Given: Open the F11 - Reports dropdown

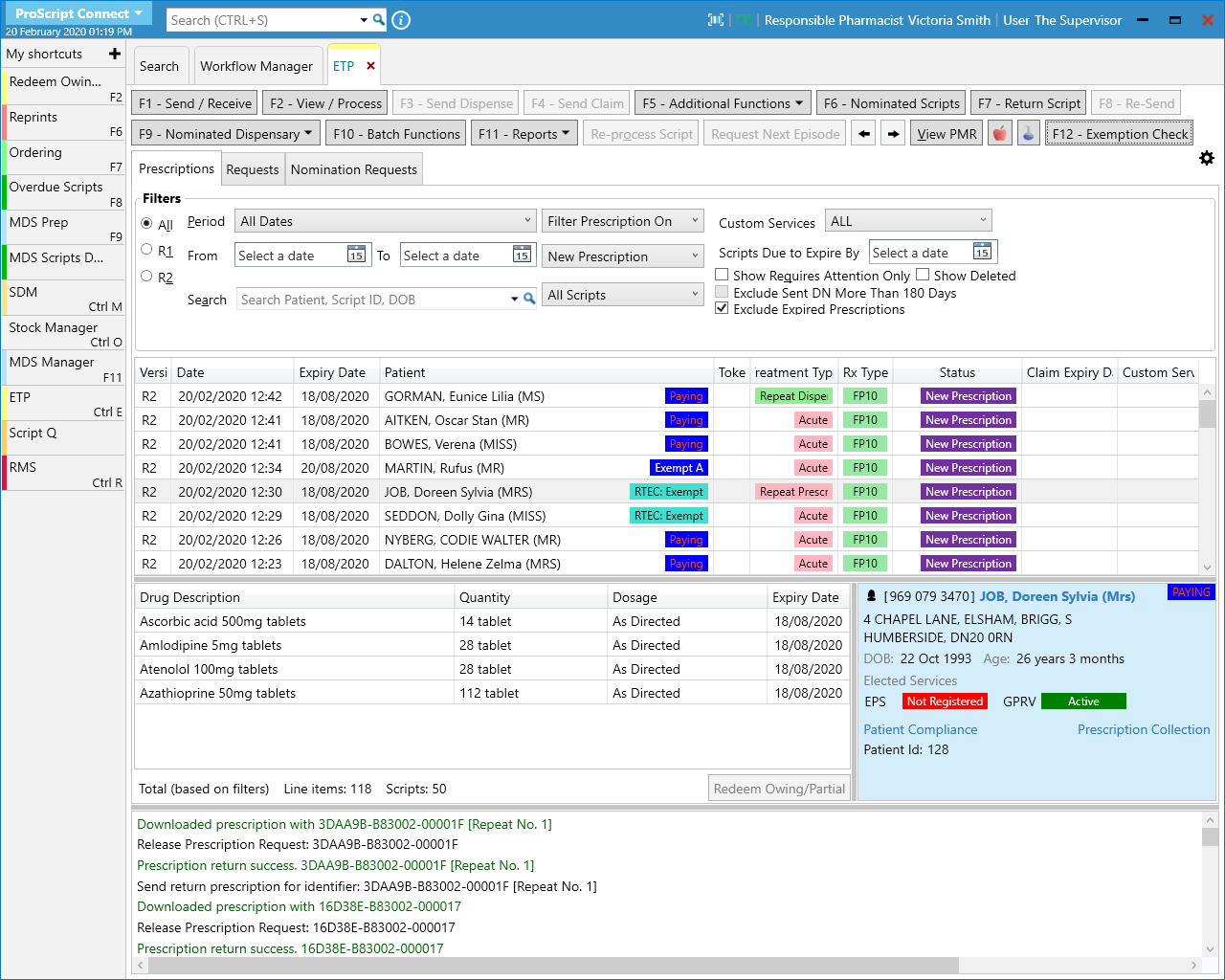Looking at the screenshot, I should (x=523, y=134).
